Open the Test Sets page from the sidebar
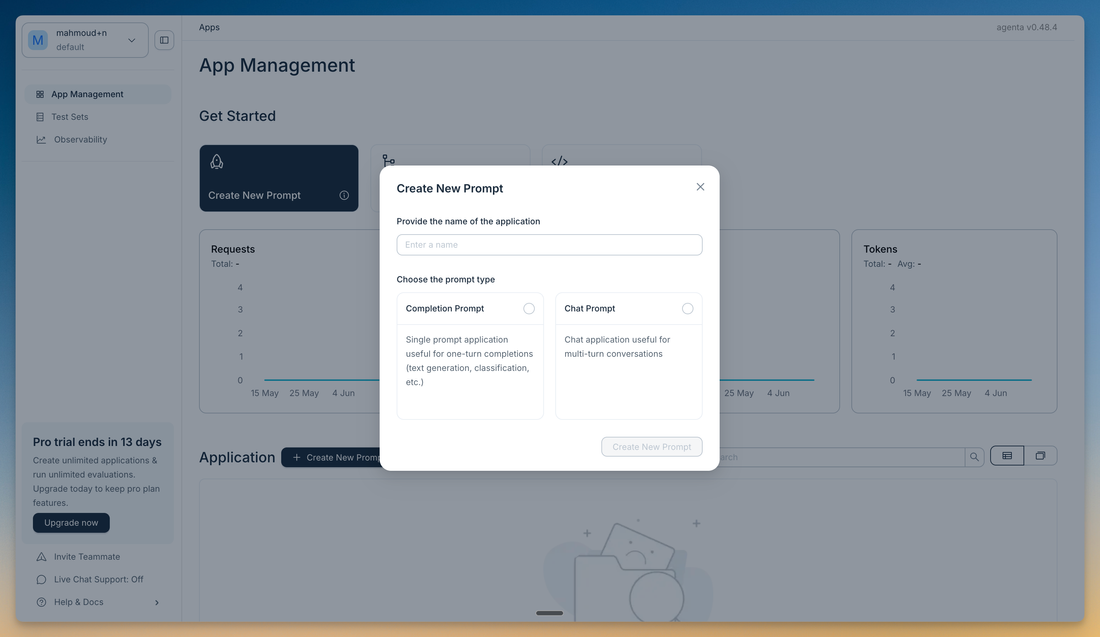Viewport: 1100px width, 637px height. [x=70, y=116]
